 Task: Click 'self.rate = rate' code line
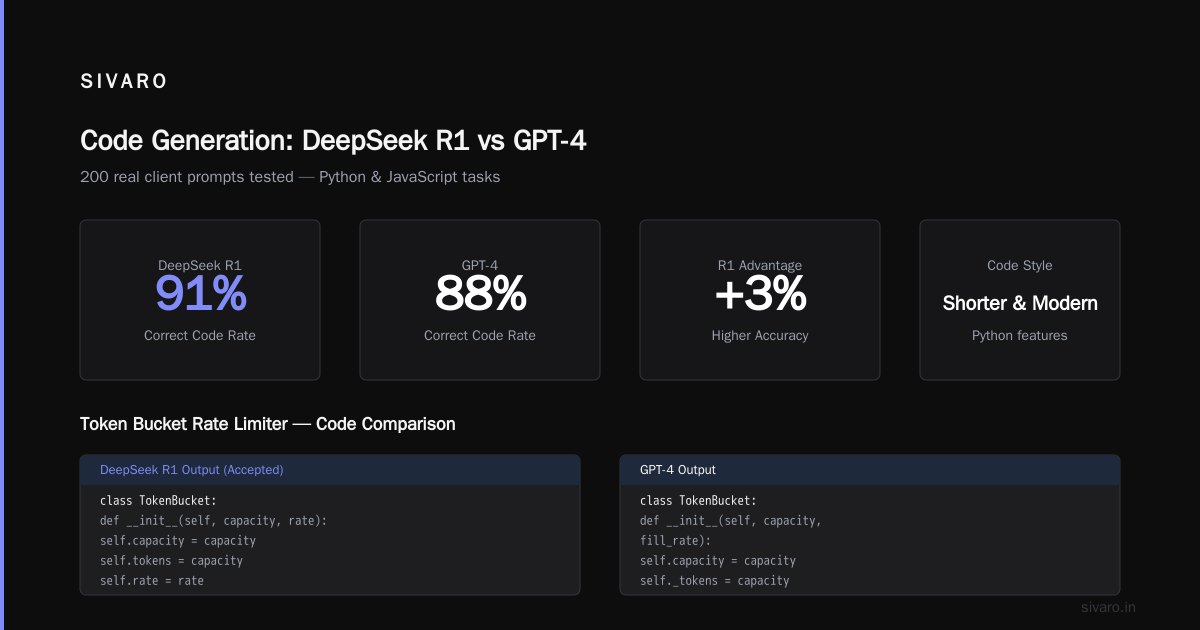tap(152, 580)
